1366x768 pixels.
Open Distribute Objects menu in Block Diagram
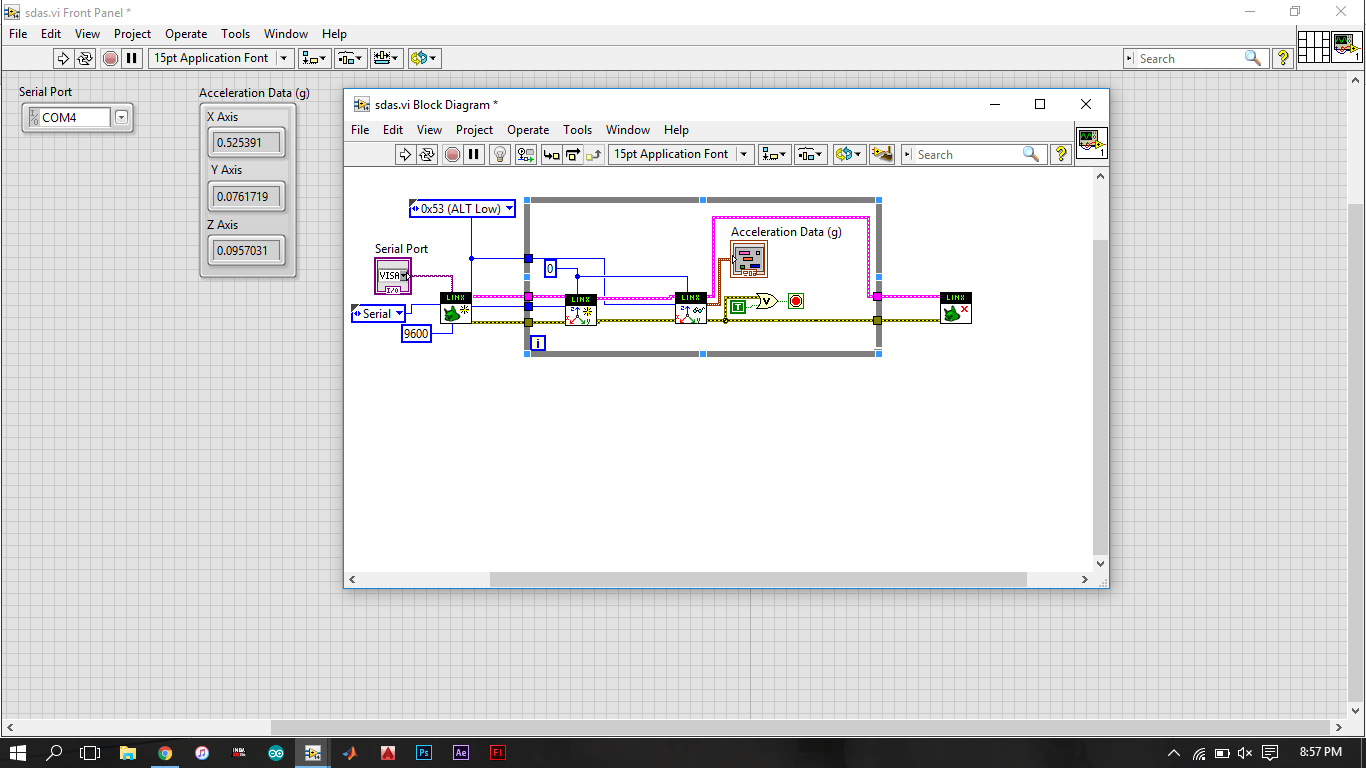tap(811, 154)
